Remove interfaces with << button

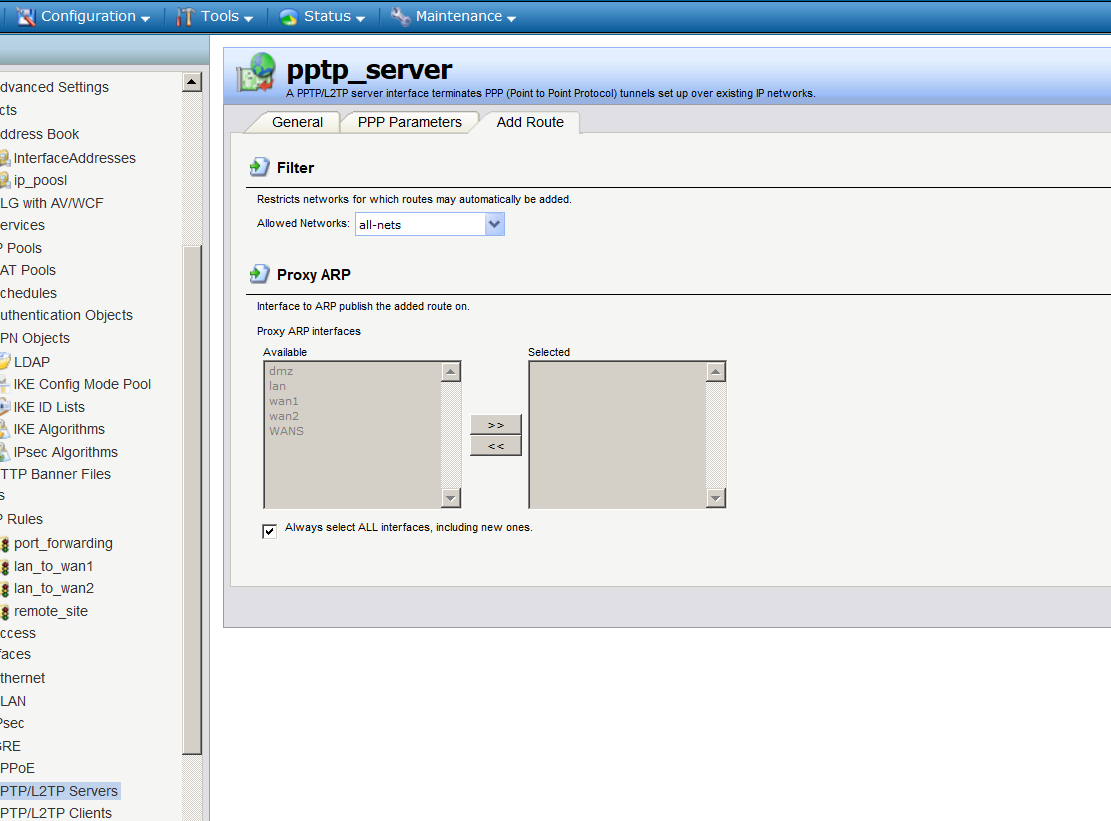496,446
